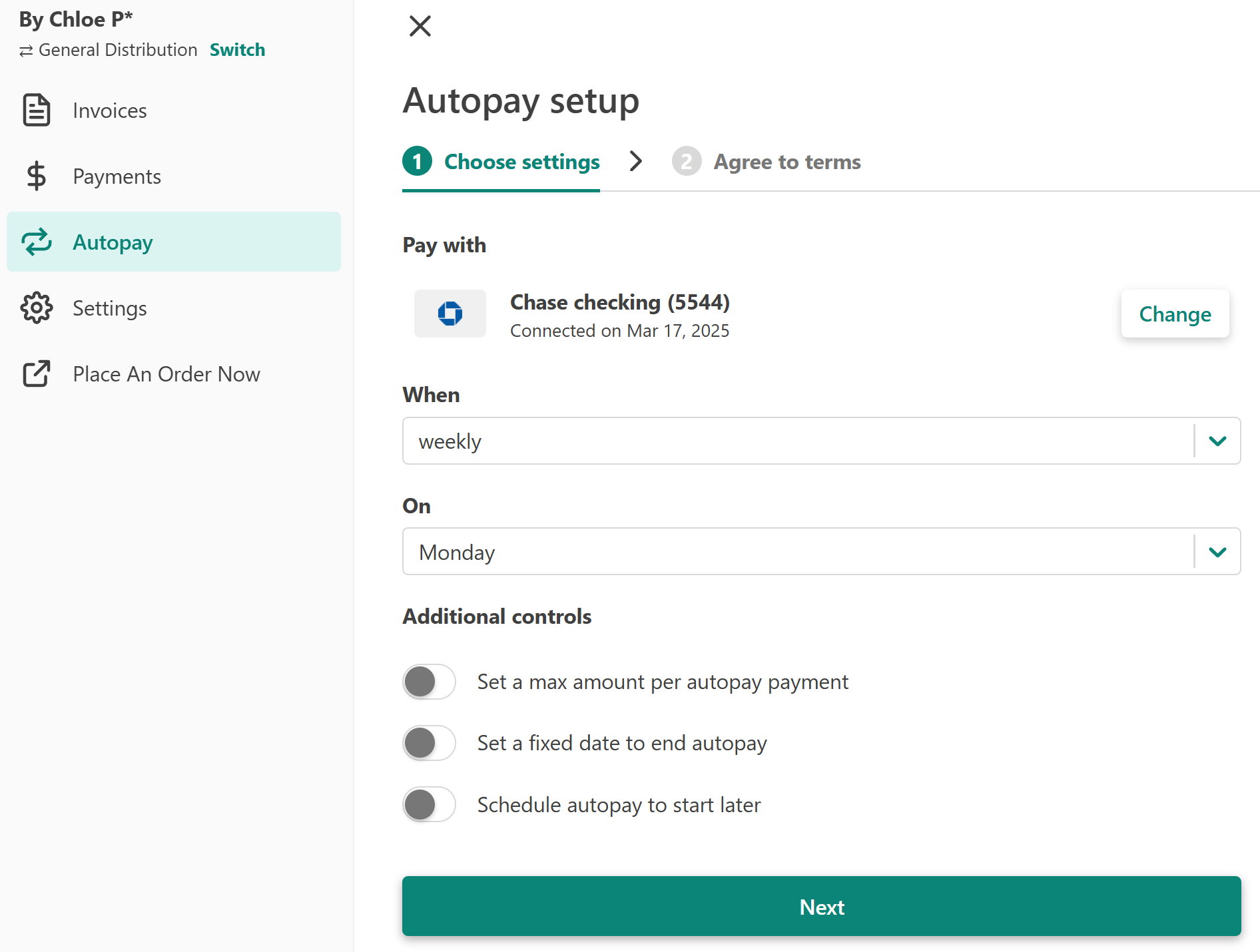This screenshot has height=952, width=1260.
Task: Click the Autopay setup heading
Action: point(521,101)
